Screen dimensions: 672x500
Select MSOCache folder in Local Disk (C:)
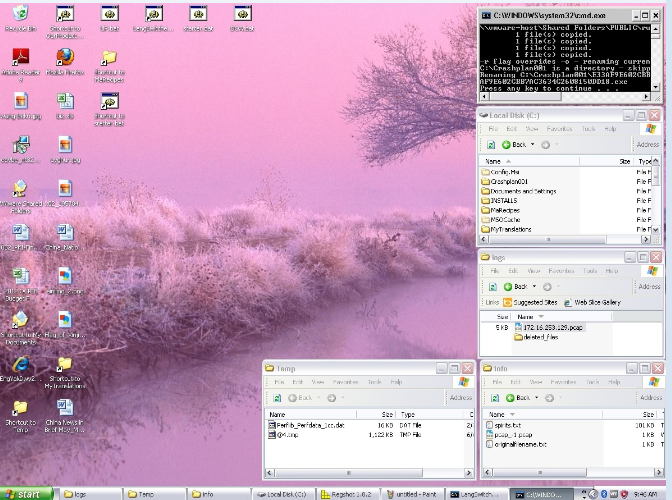501,220
